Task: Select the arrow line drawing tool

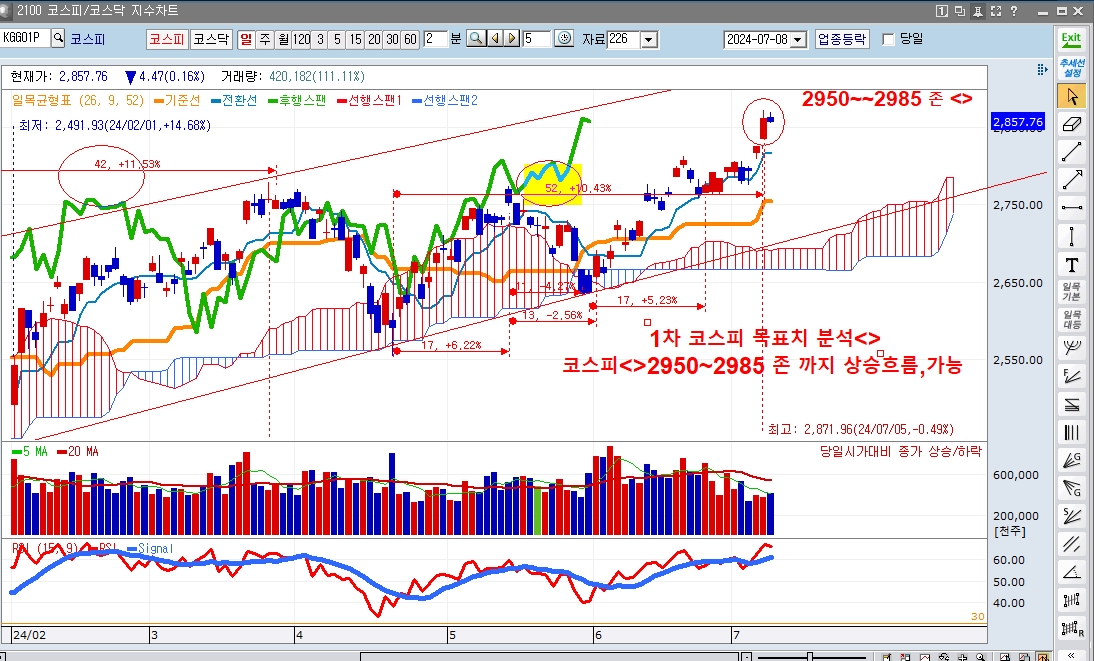Action: pos(1072,179)
